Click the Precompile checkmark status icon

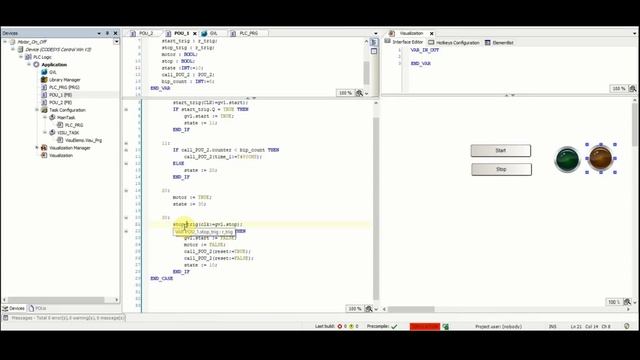pyautogui.click(x=394, y=327)
